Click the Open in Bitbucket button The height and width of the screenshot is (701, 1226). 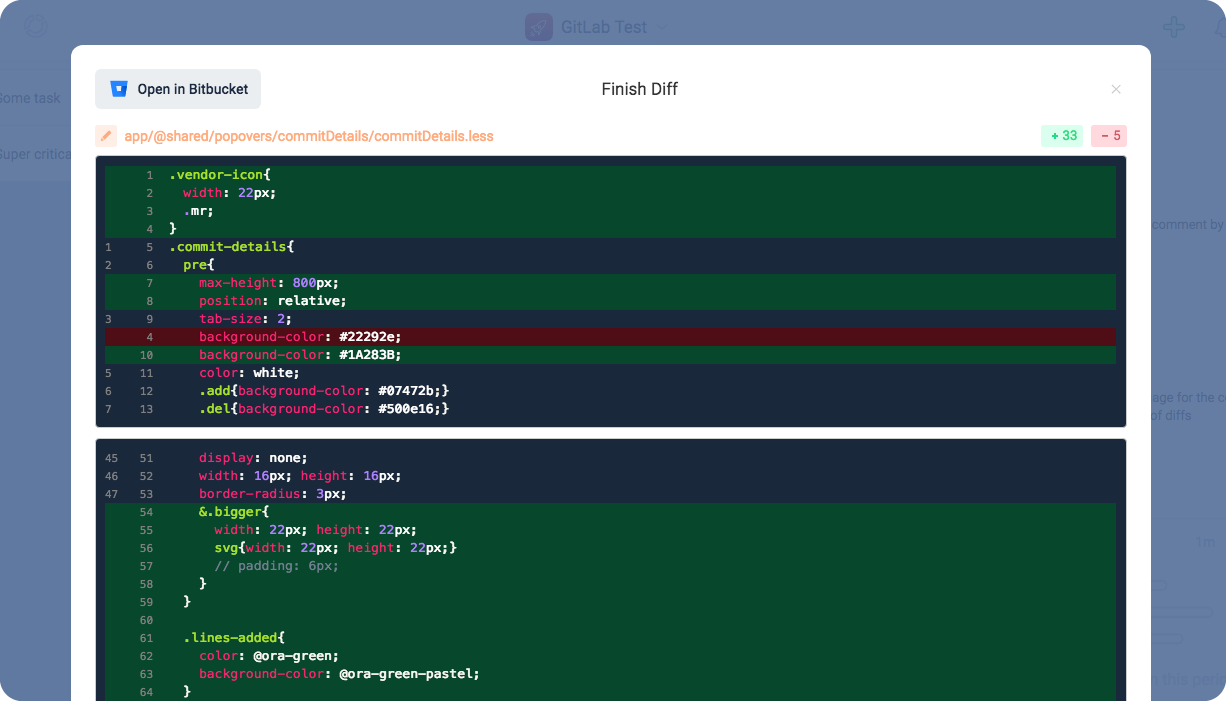click(177, 89)
